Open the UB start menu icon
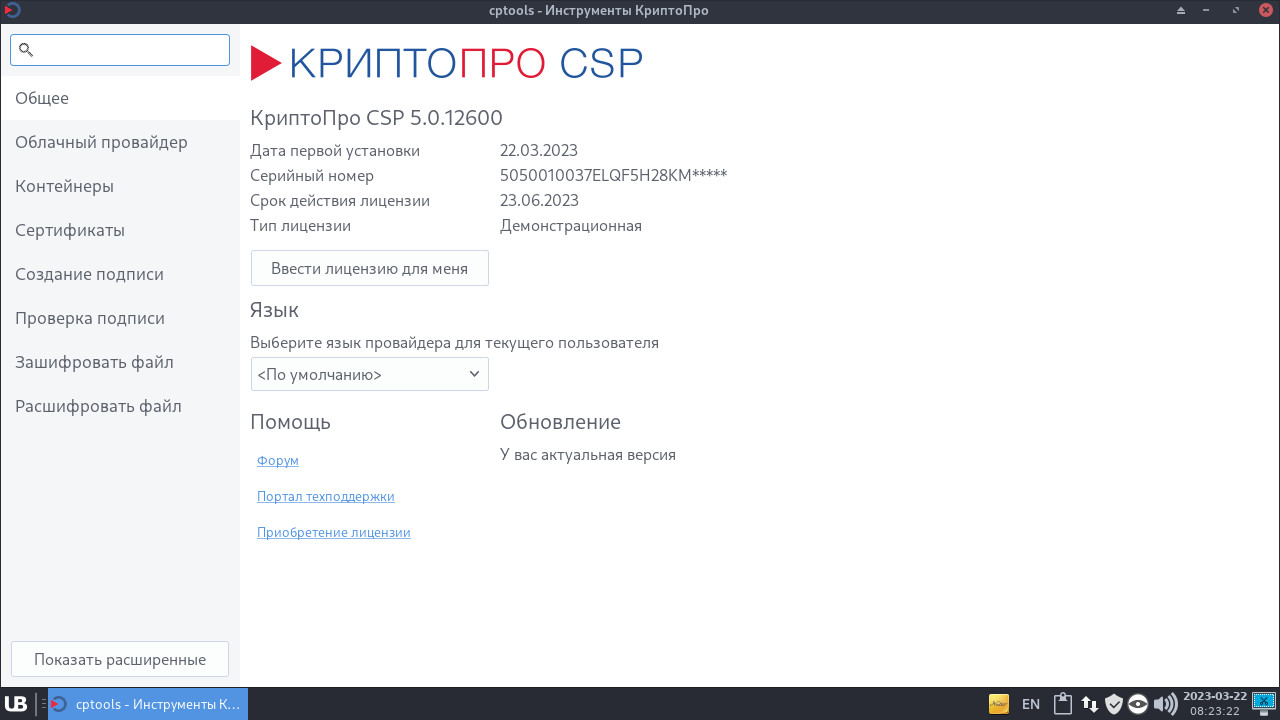Image resolution: width=1280 pixels, height=720 pixels. [16, 704]
